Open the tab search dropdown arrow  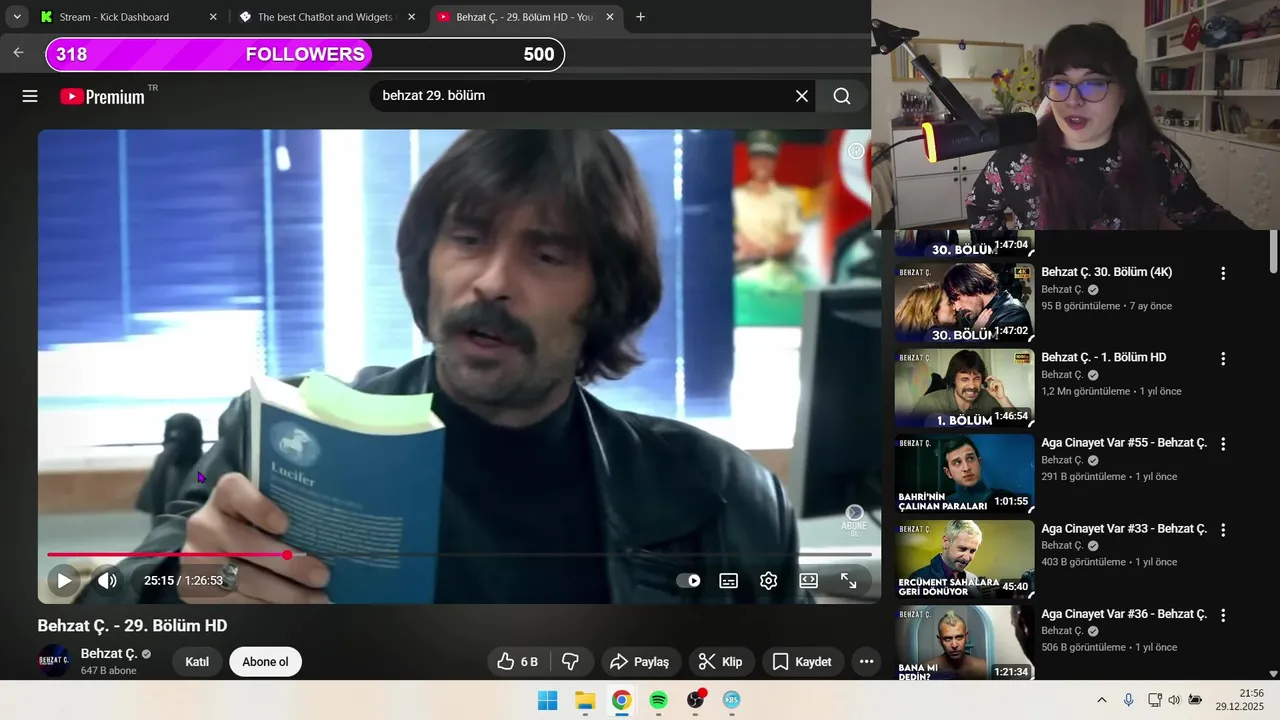(17, 17)
